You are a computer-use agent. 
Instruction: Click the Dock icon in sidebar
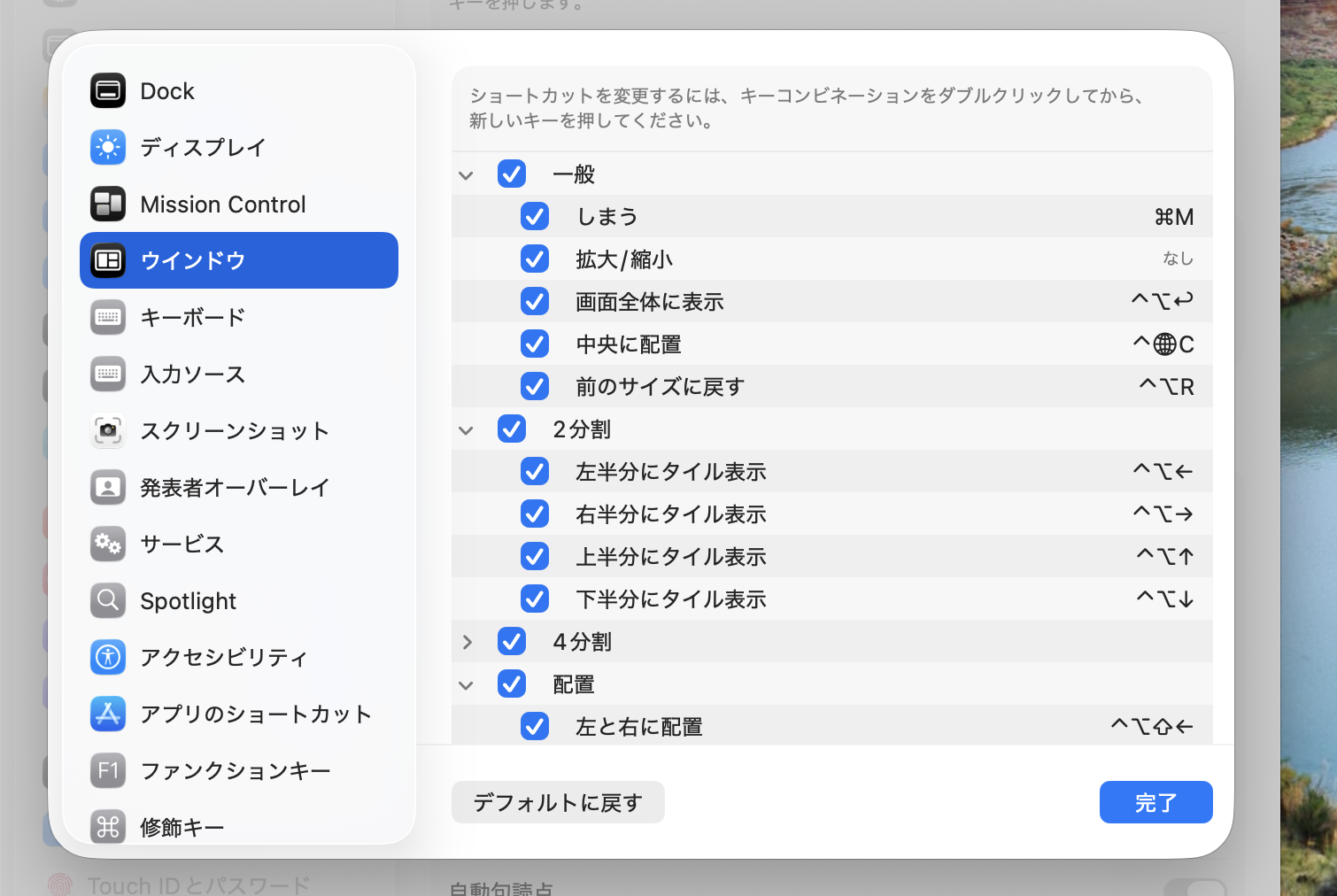[x=108, y=91]
